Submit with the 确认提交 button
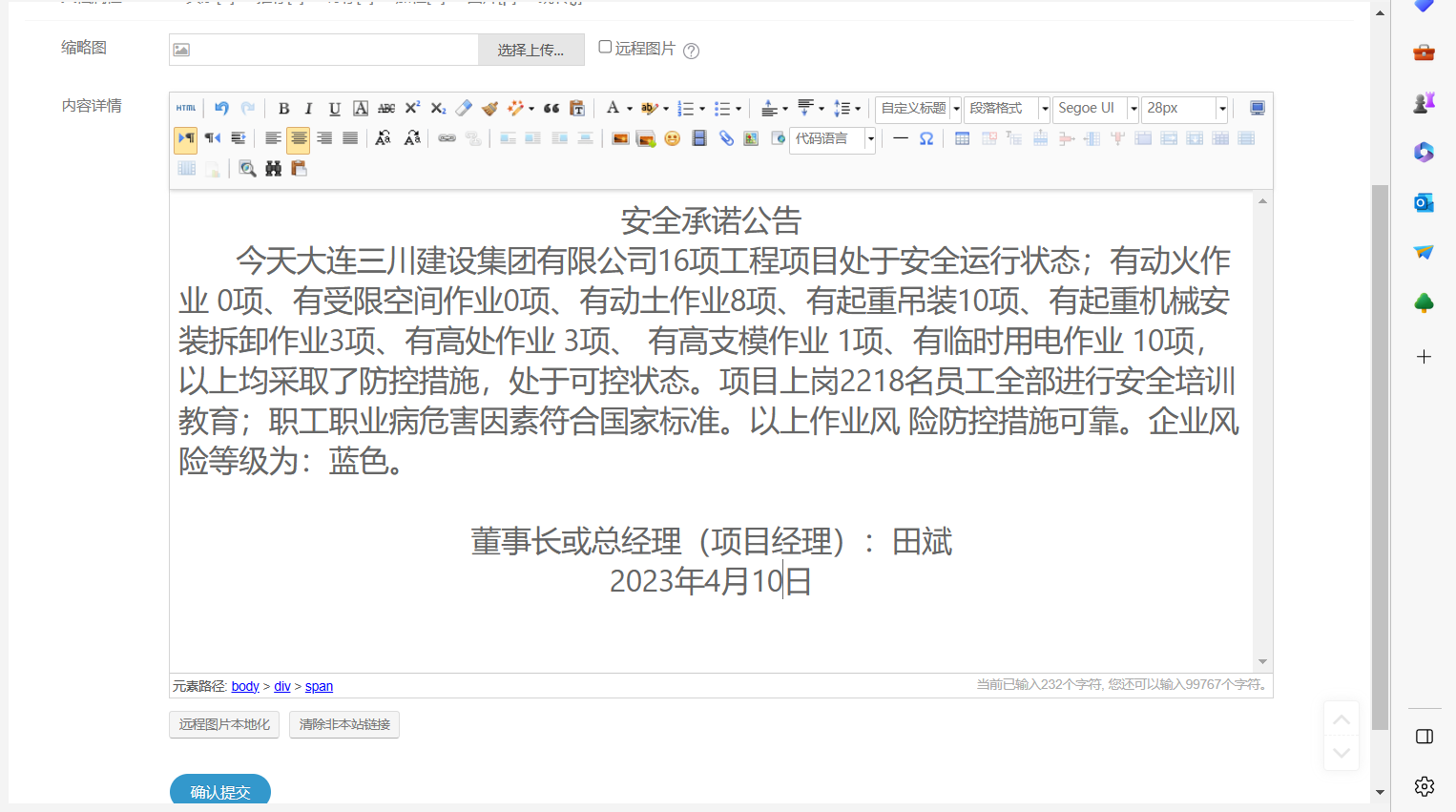Screen dimensions: 1456x812 coord(220,791)
